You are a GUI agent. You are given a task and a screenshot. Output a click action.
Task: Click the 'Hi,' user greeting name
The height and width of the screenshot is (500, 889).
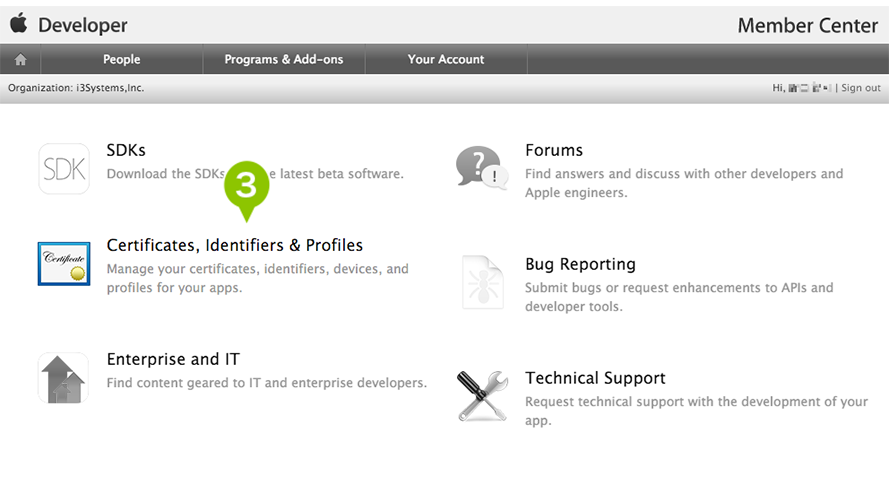(x=802, y=88)
